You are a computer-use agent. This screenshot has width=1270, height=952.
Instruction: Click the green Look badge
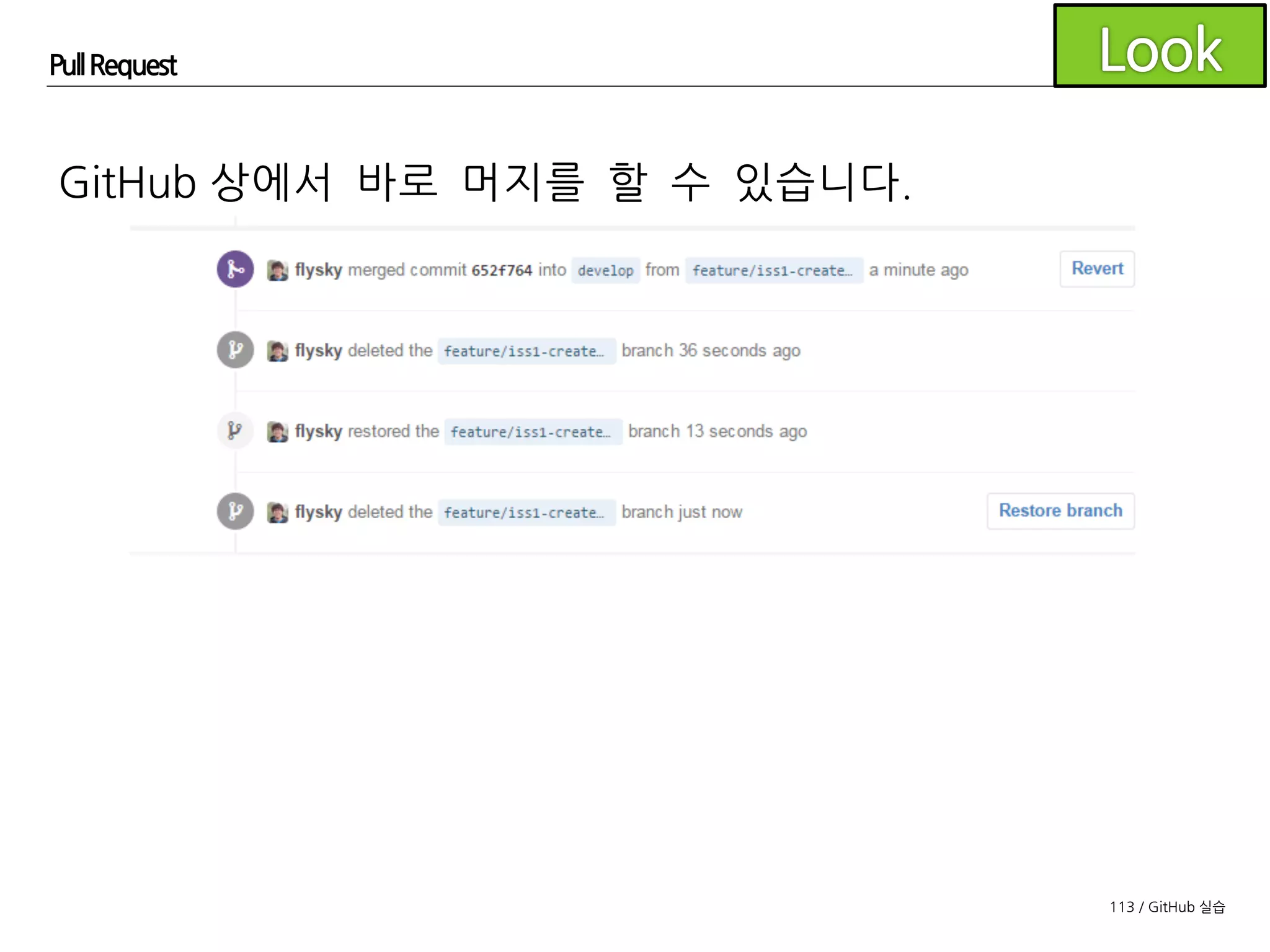point(1159,46)
